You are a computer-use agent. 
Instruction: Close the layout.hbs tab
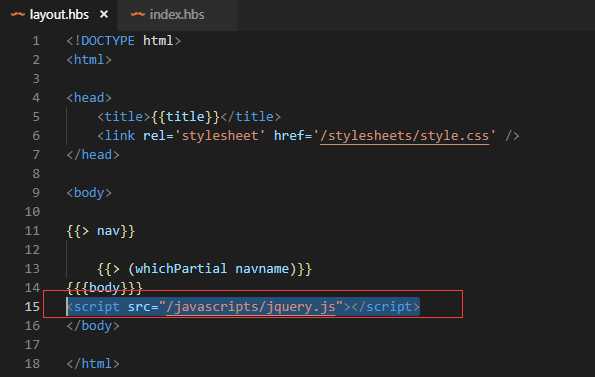tap(104, 15)
